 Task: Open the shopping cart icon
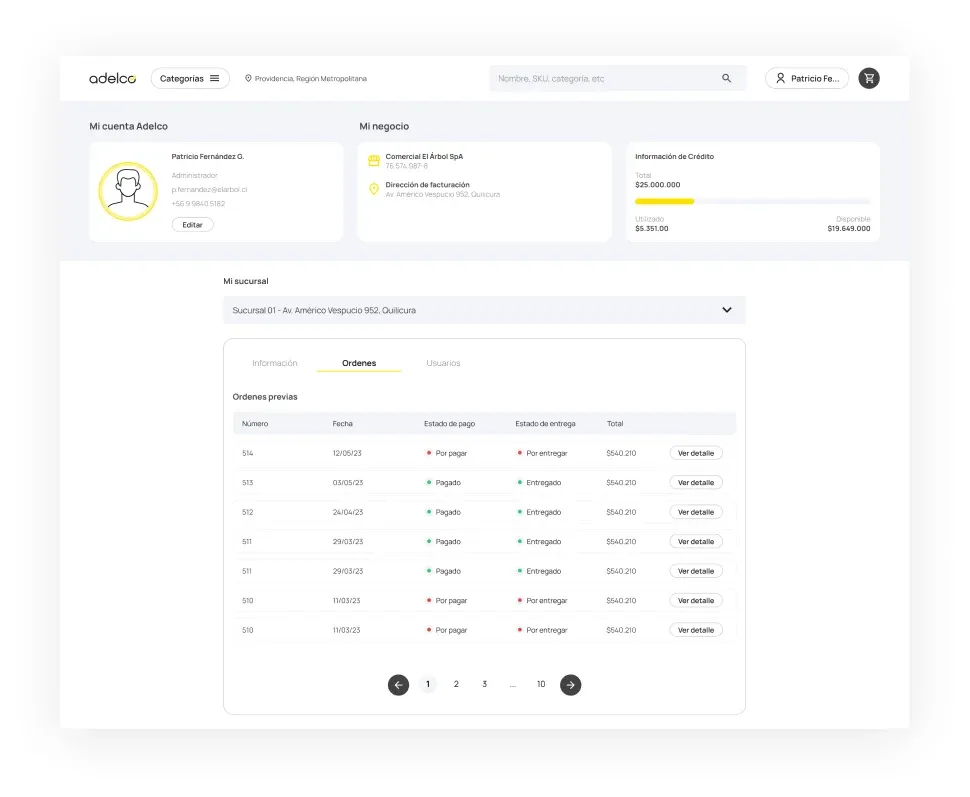(869, 79)
